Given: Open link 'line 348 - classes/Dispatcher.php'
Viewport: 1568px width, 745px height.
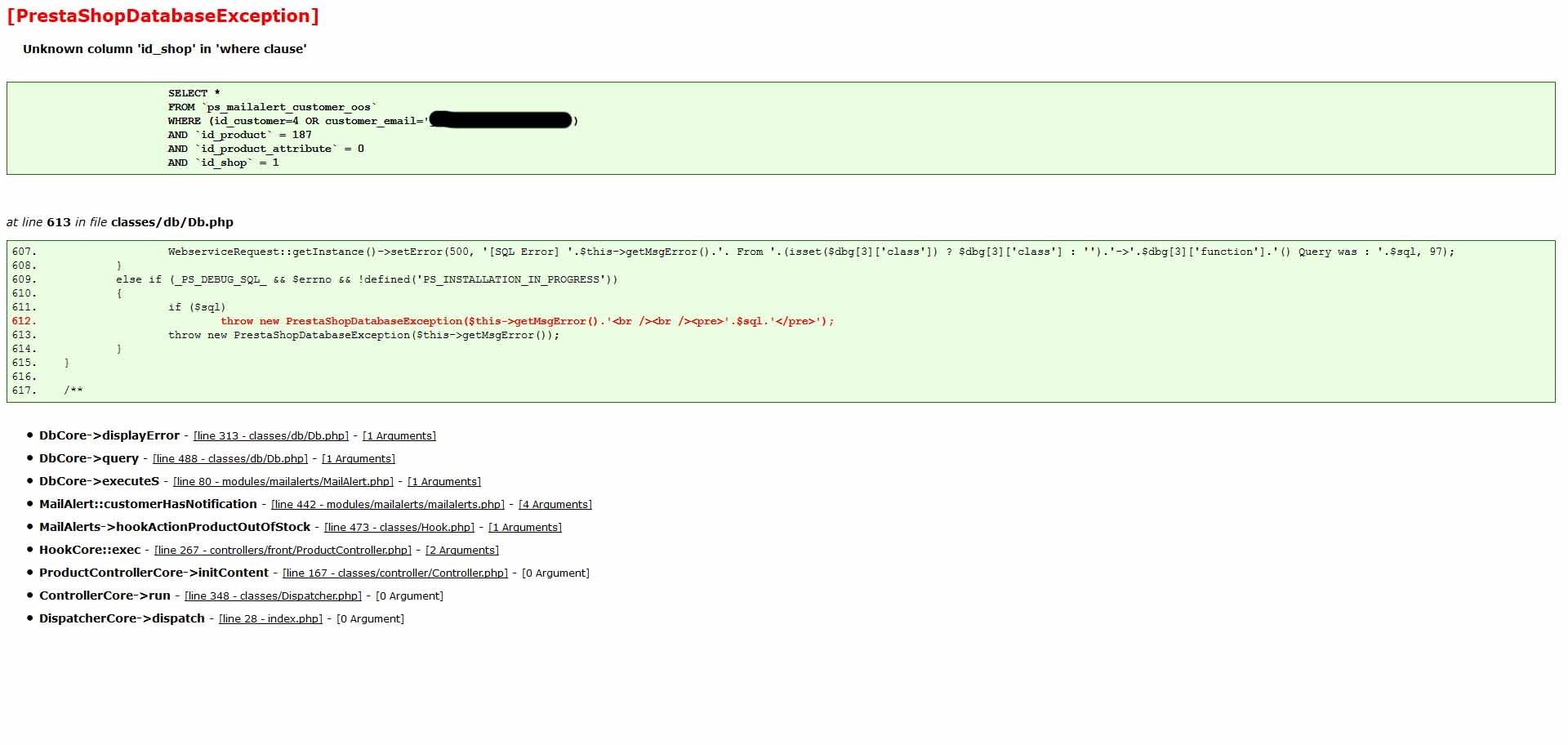Looking at the screenshot, I should pyautogui.click(x=273, y=596).
